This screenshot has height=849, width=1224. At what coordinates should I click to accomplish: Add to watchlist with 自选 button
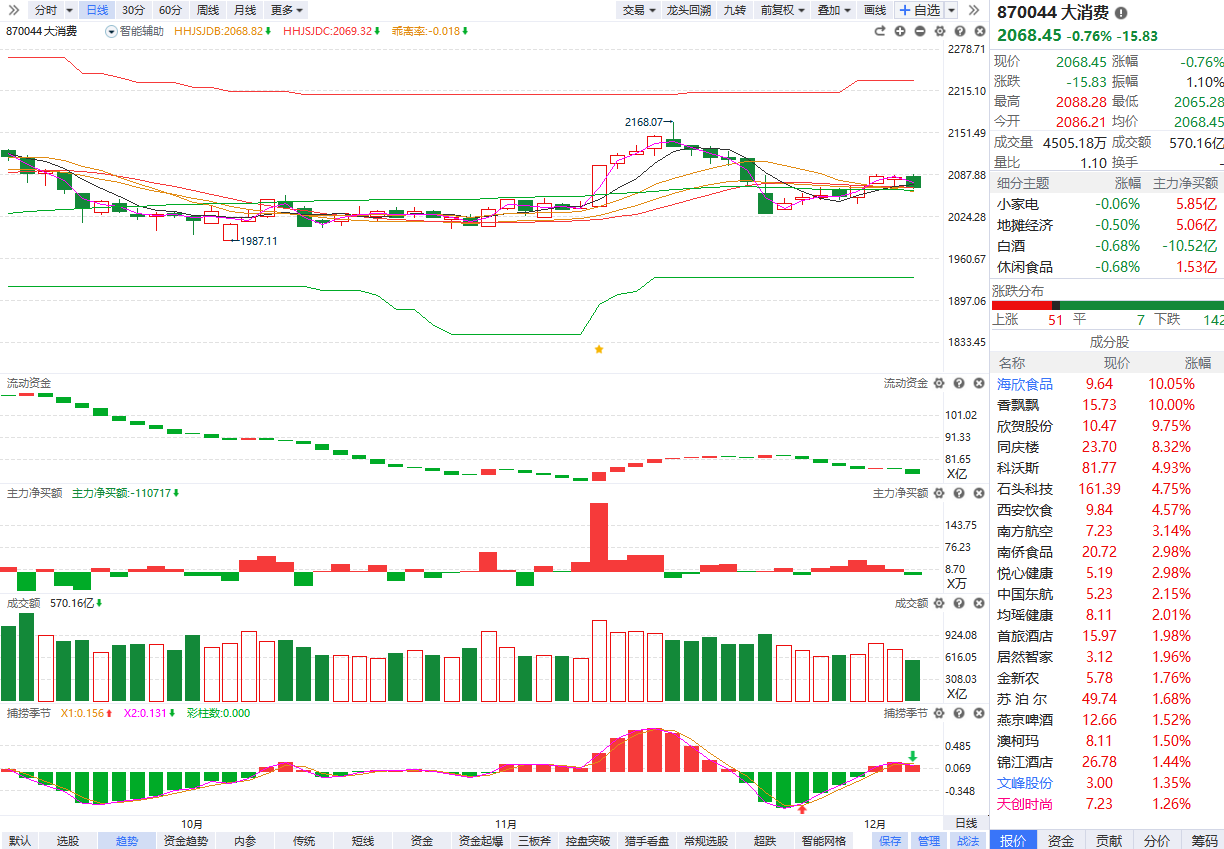[919, 10]
